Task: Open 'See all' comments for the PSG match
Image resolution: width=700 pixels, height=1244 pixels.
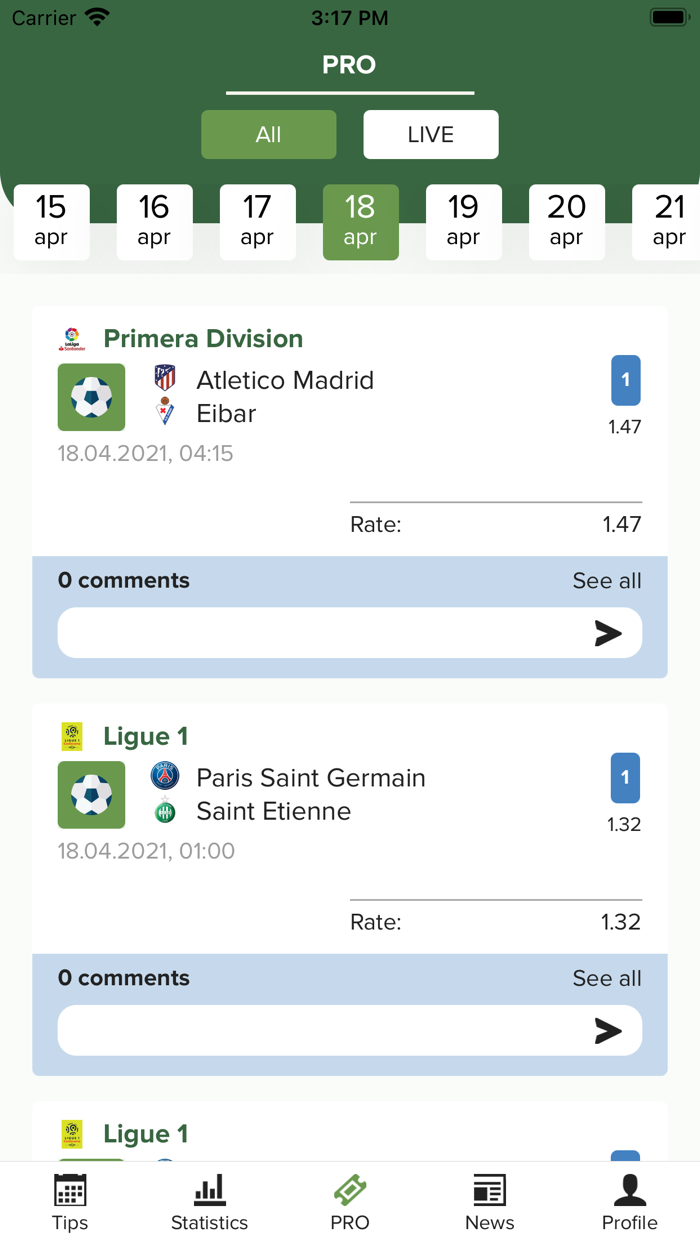Action: tap(607, 978)
